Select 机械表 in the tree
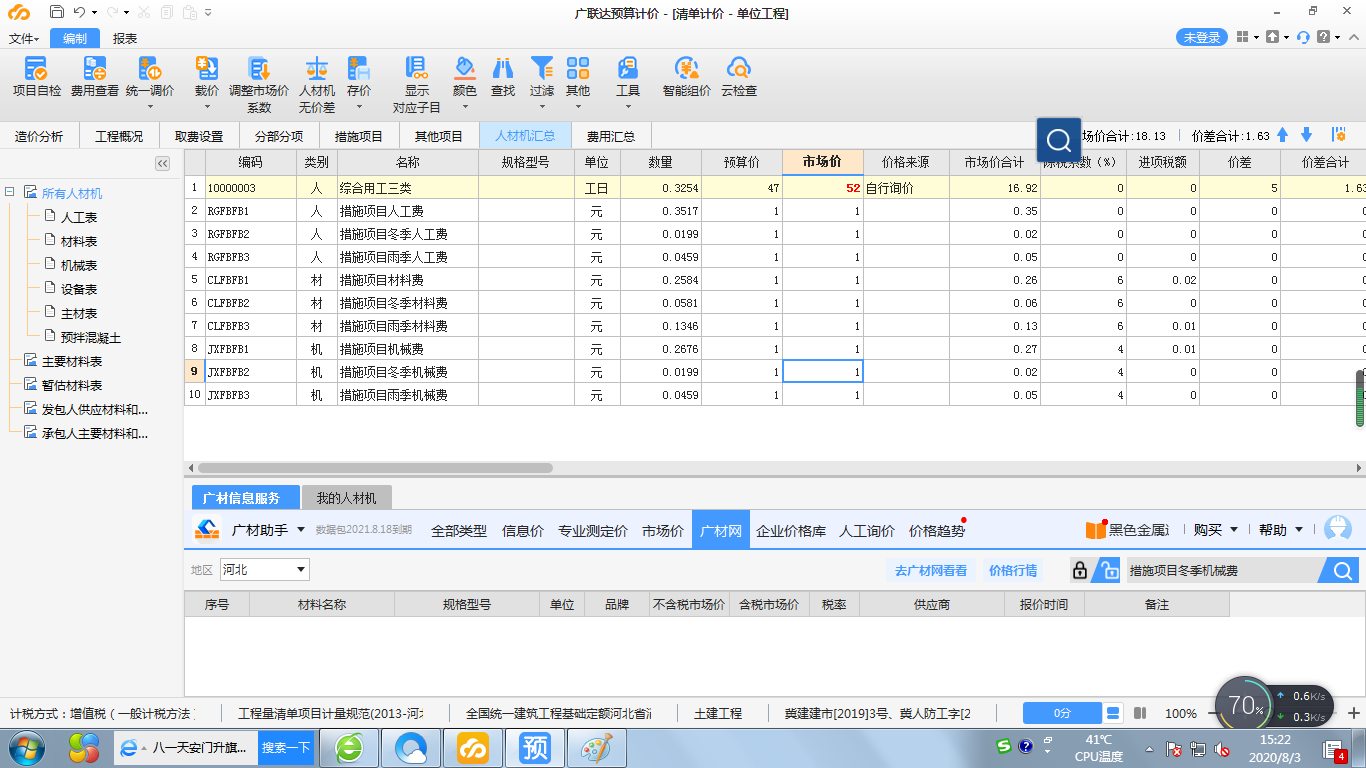This screenshot has width=1366, height=768. point(79,265)
